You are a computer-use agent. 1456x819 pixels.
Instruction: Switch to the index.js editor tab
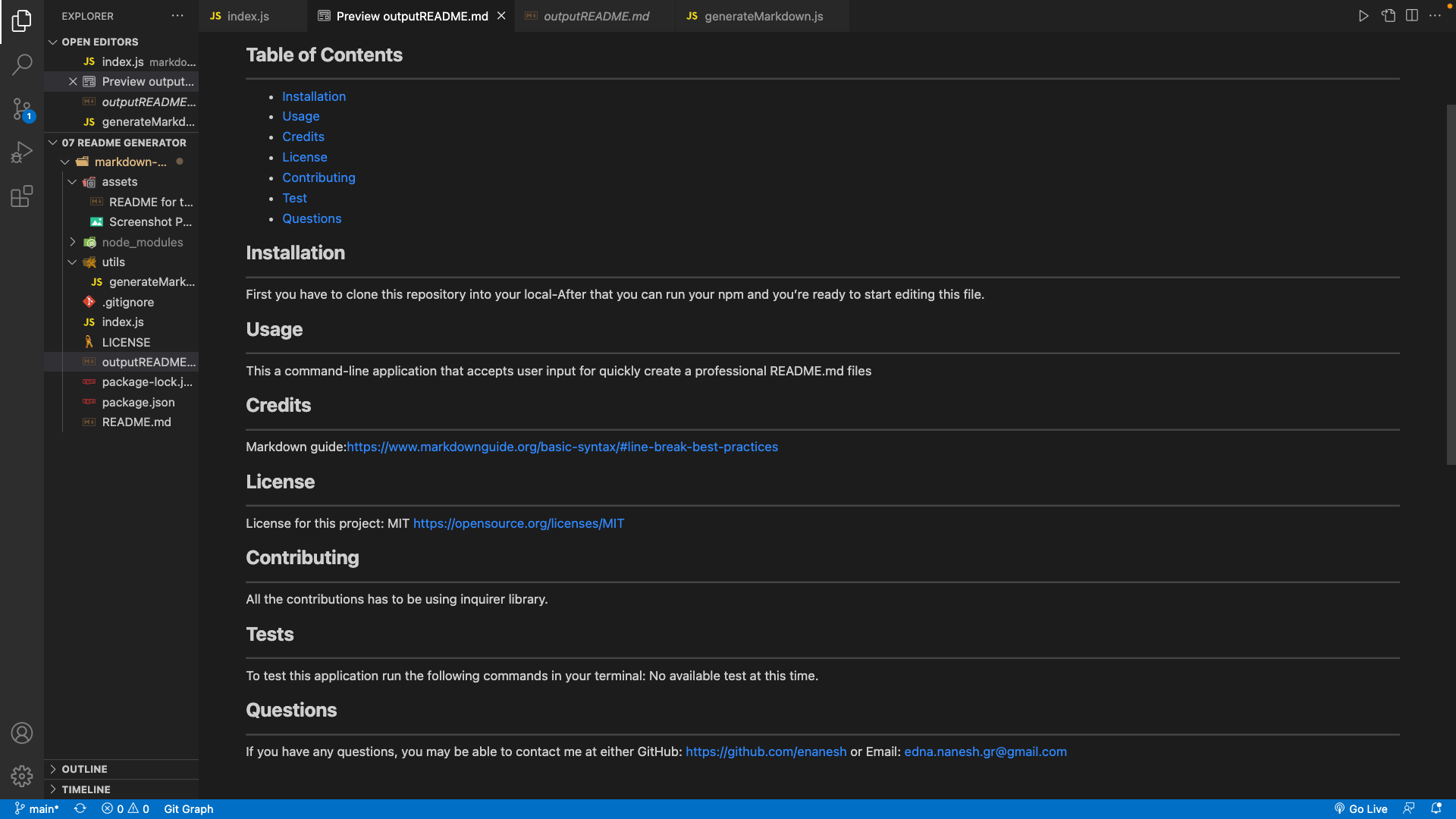pos(247,16)
